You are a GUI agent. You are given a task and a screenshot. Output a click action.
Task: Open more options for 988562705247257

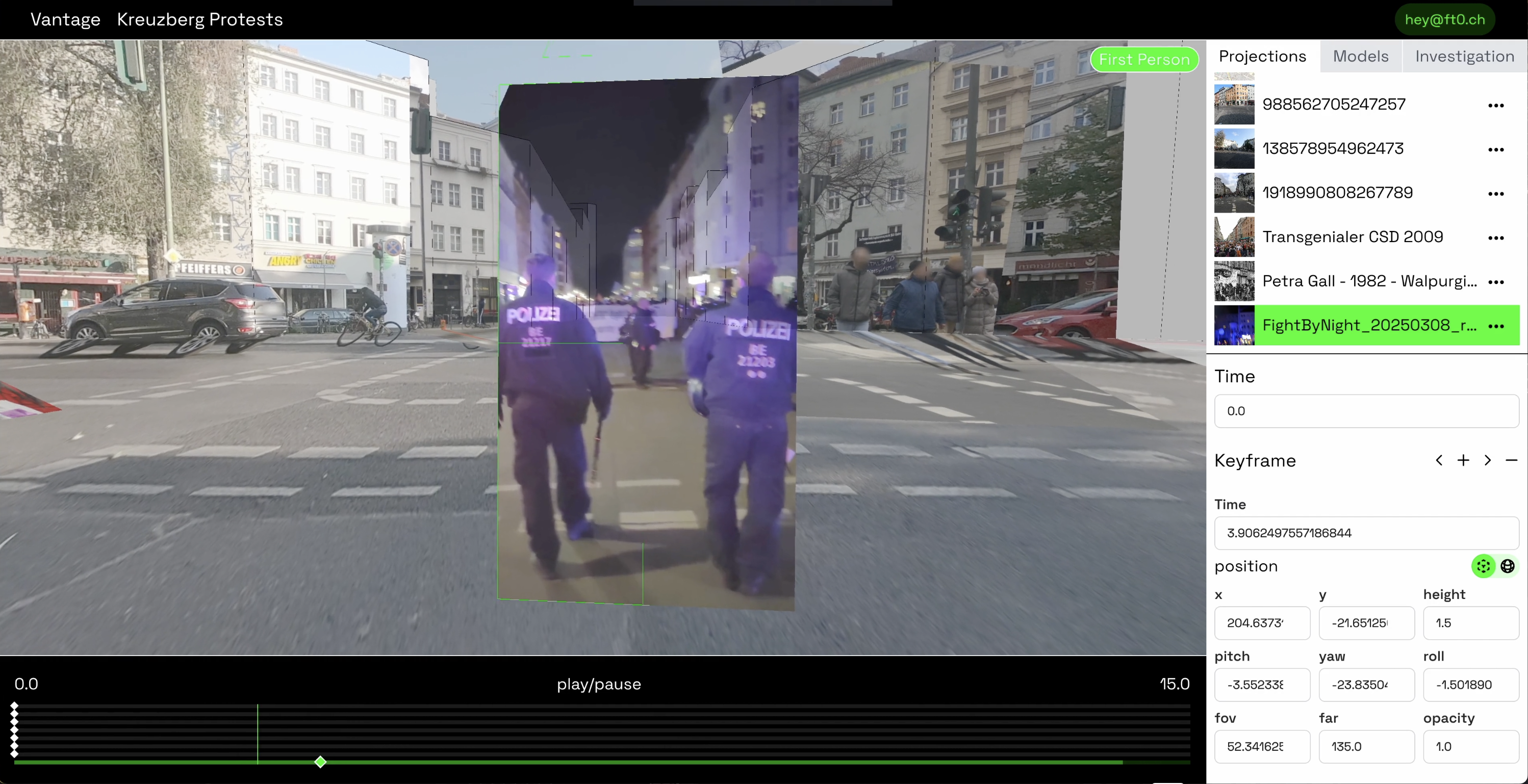pyautogui.click(x=1496, y=106)
